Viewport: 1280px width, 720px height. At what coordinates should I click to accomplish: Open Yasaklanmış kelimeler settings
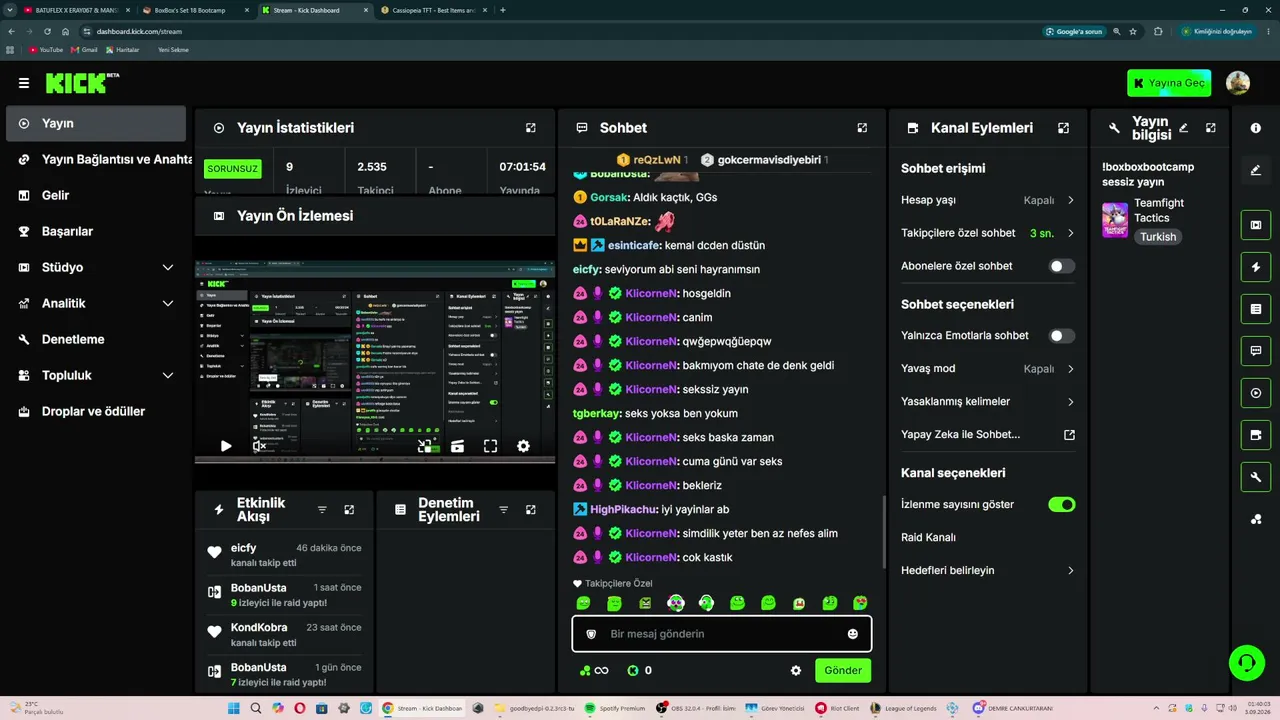988,402
